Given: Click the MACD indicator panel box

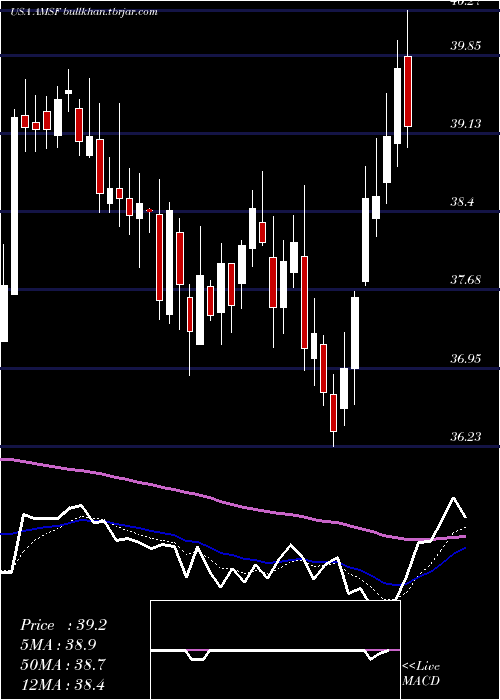Looking at the screenshot, I should point(275,650).
